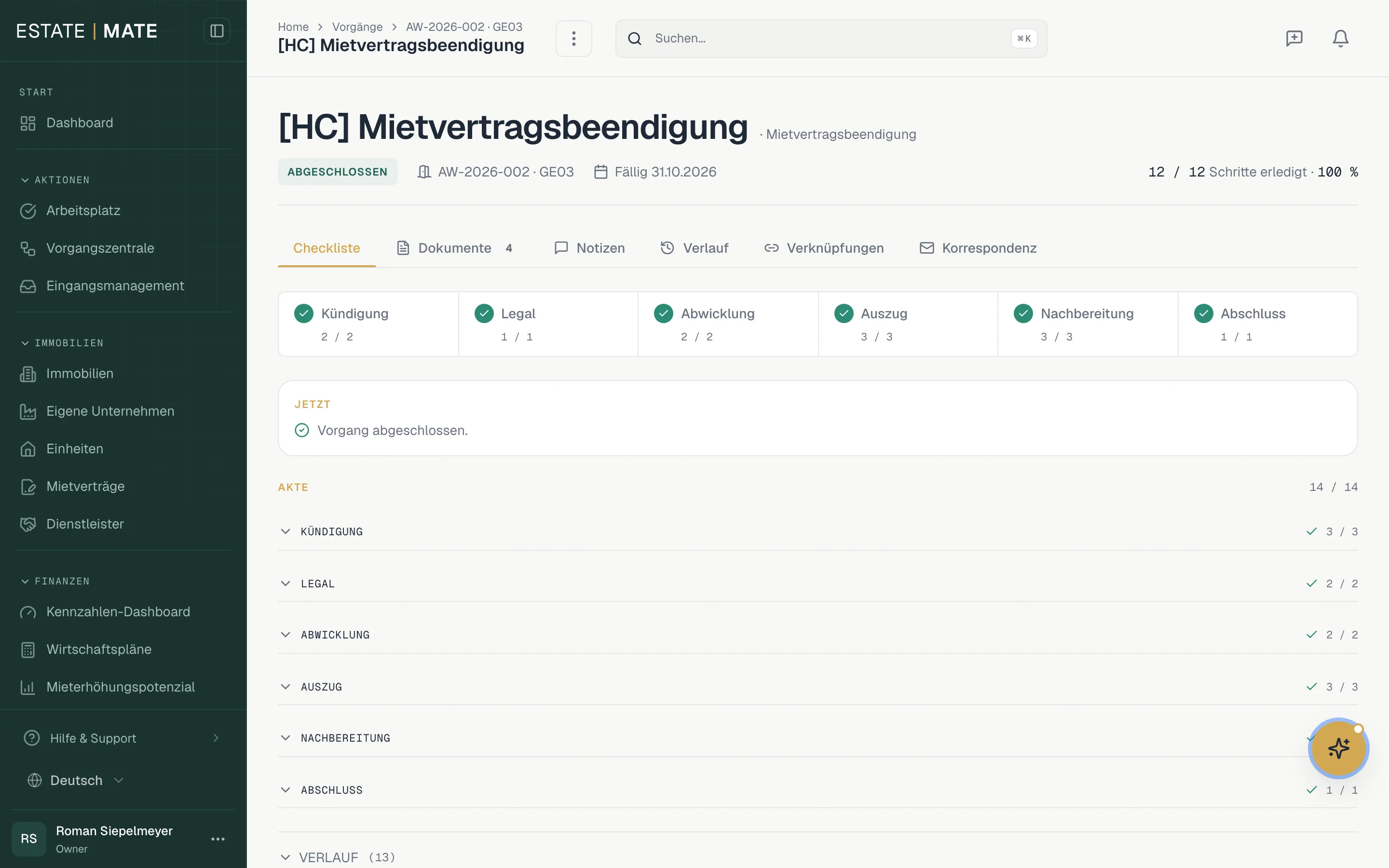1389x868 pixels.
Task: Expand the KÜNDIGUNG file section
Action: (x=817, y=531)
